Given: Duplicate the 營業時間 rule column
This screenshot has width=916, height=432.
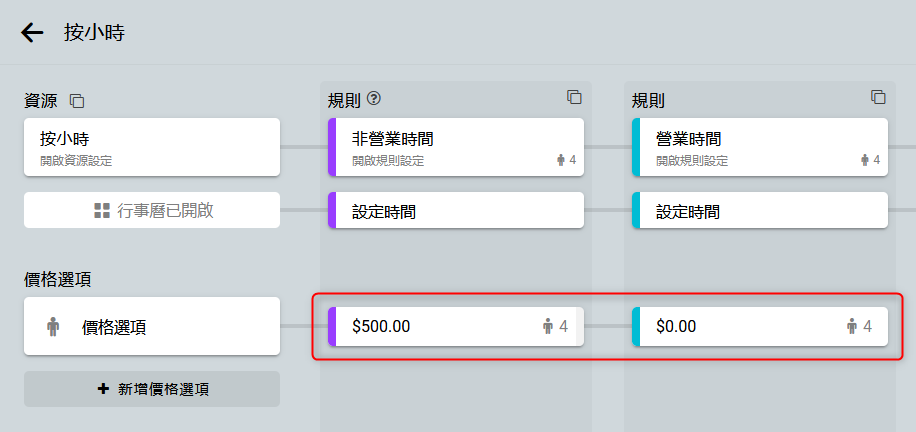Looking at the screenshot, I should pyautogui.click(x=878, y=97).
